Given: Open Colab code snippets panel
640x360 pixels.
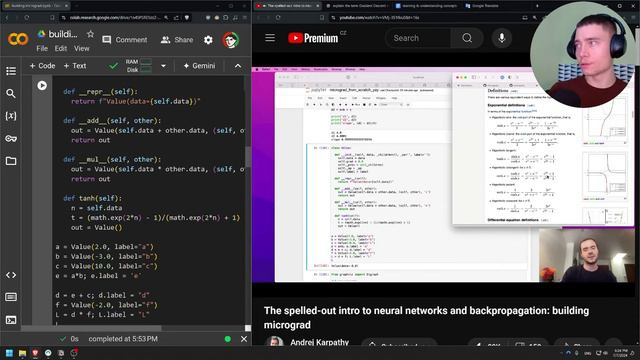Looking at the screenshot, I should point(11,275).
